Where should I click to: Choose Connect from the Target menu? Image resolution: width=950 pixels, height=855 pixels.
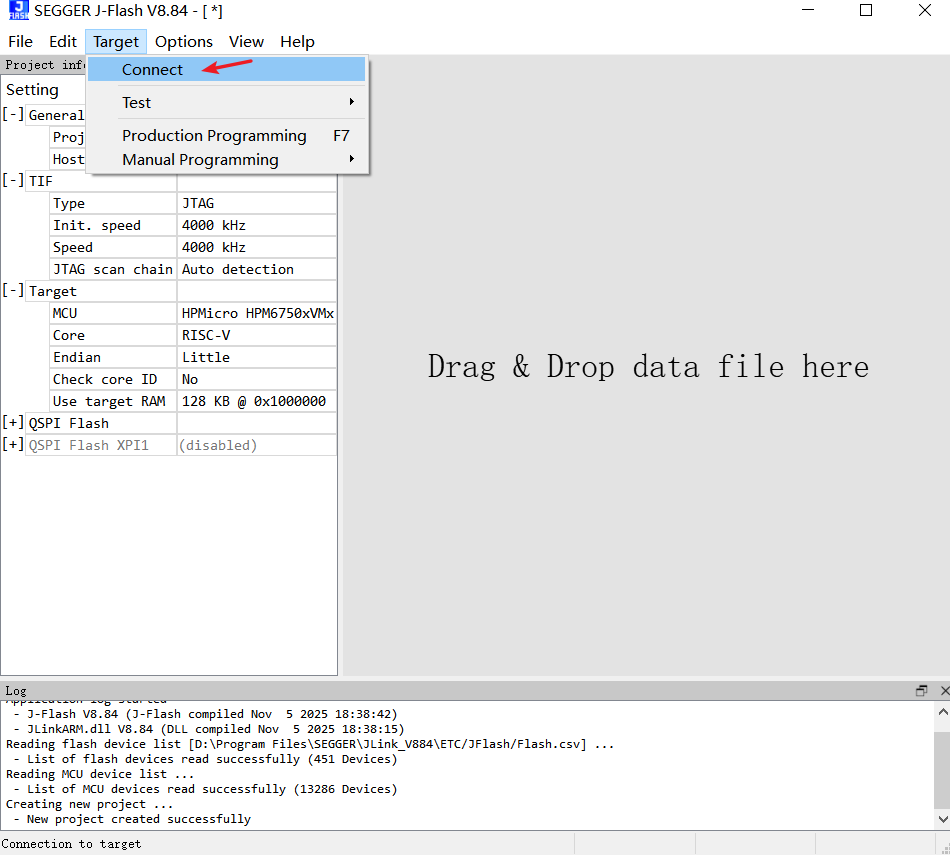pyautogui.click(x=227, y=69)
